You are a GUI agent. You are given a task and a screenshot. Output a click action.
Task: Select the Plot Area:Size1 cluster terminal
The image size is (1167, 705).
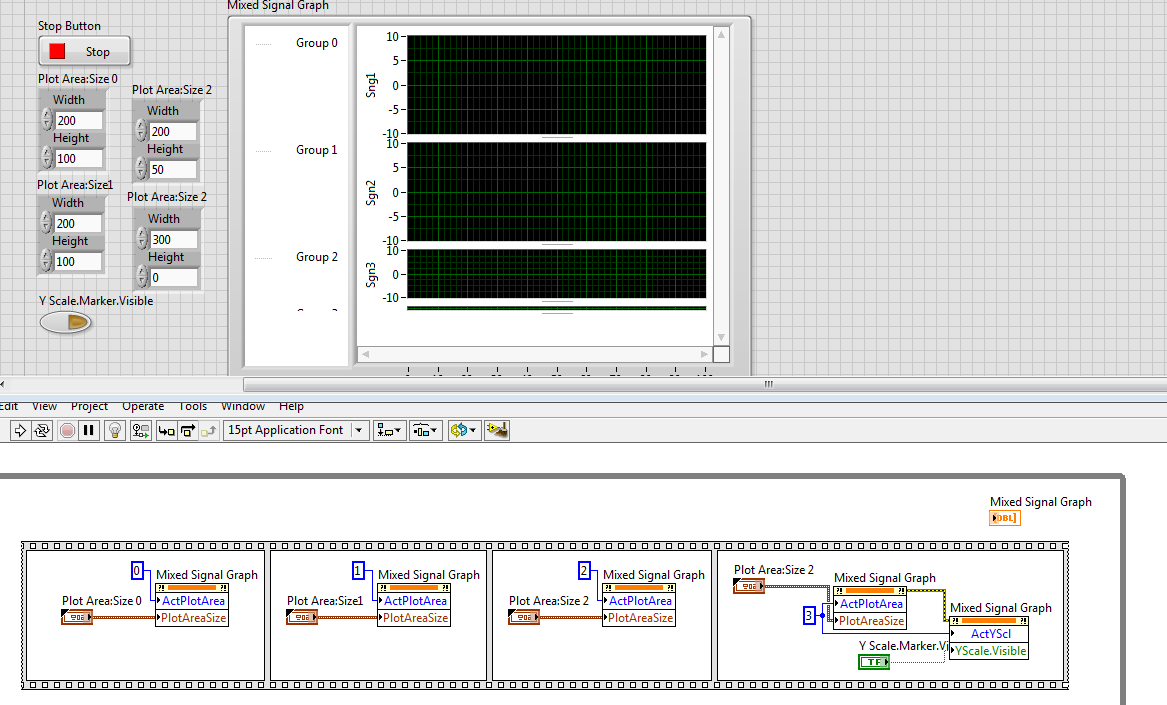[x=301, y=617]
